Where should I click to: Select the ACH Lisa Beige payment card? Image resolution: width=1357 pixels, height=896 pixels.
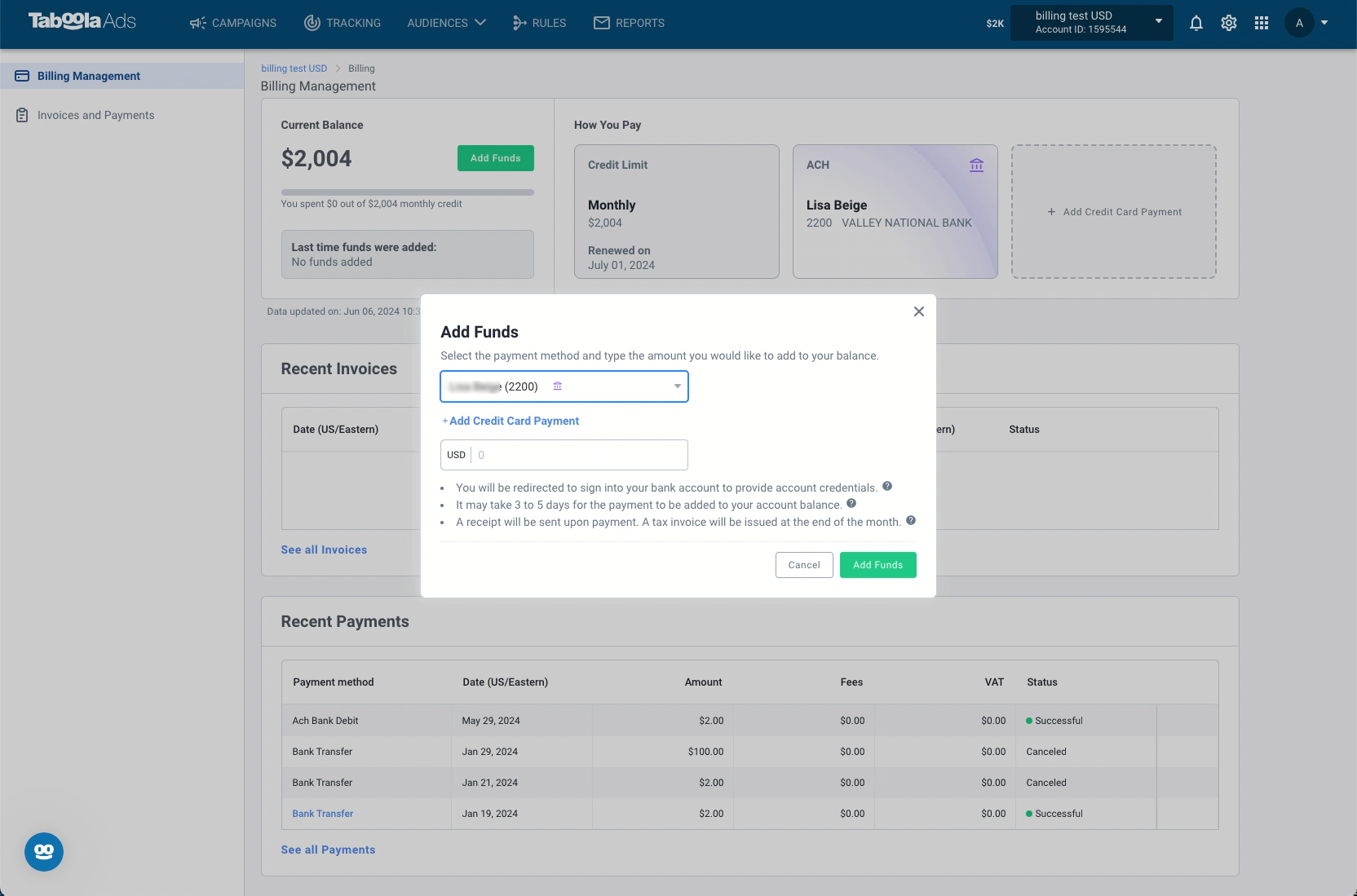895,212
